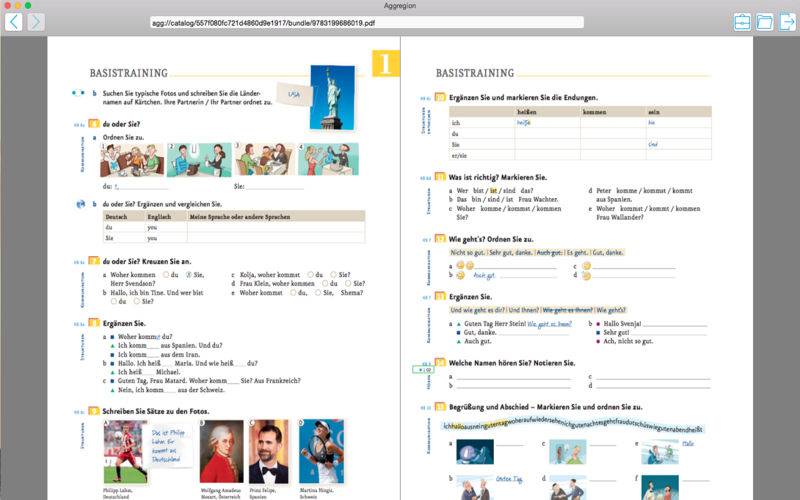Click cartoon picture 4 under Ordnen Sie zu
This screenshot has width=800, height=500.
(328, 160)
